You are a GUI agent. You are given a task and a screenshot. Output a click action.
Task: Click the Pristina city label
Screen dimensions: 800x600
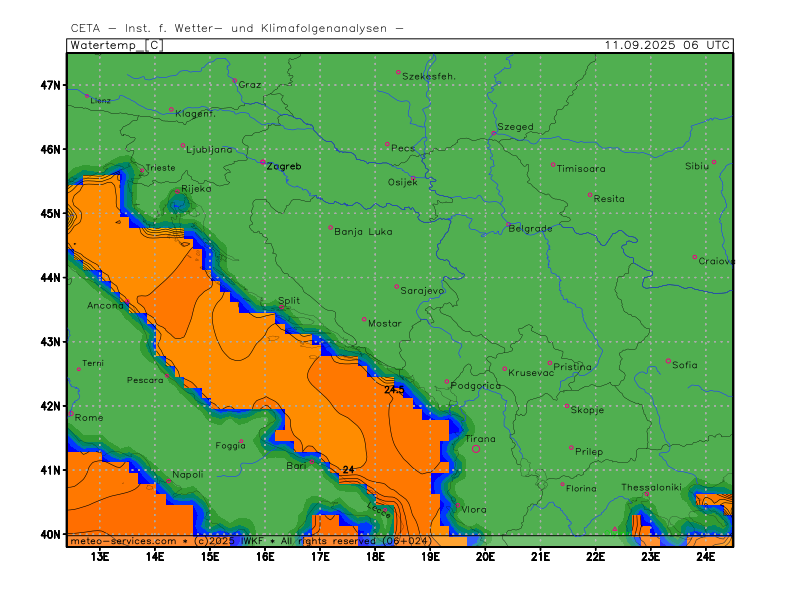tap(572, 367)
